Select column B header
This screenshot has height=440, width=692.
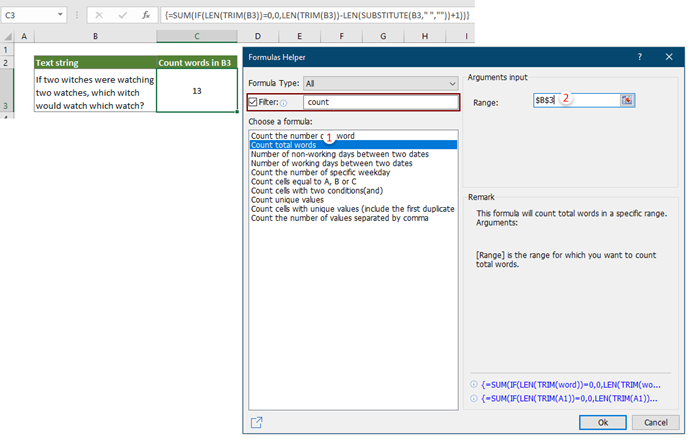tap(95, 36)
